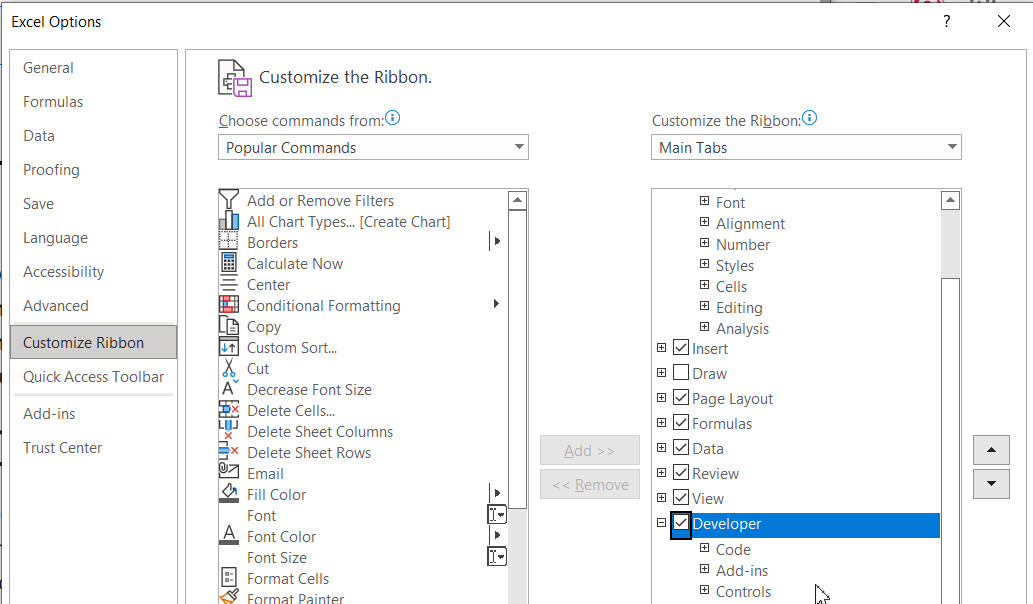This screenshot has height=604, width=1033.
Task: Click the move tab up arrow button
Action: [x=991, y=450]
